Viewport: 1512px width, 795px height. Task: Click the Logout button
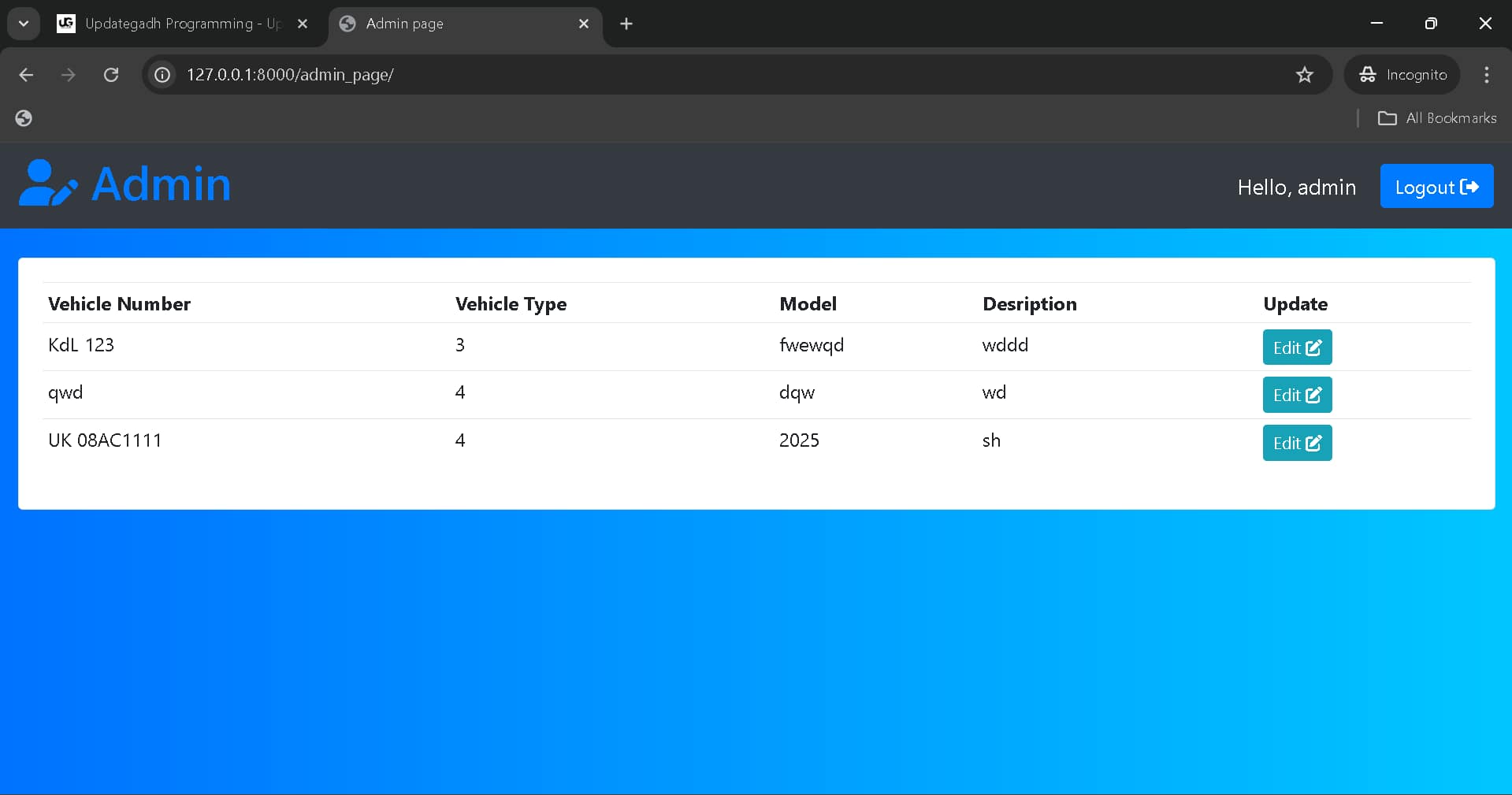1436,187
